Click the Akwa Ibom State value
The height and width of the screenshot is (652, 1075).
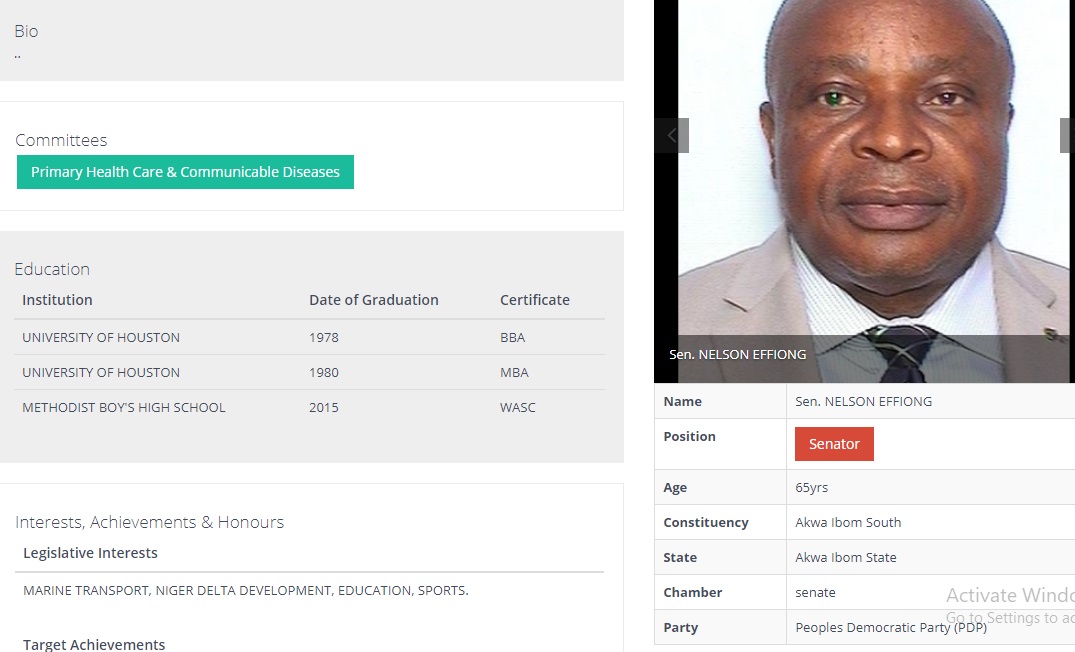(845, 557)
